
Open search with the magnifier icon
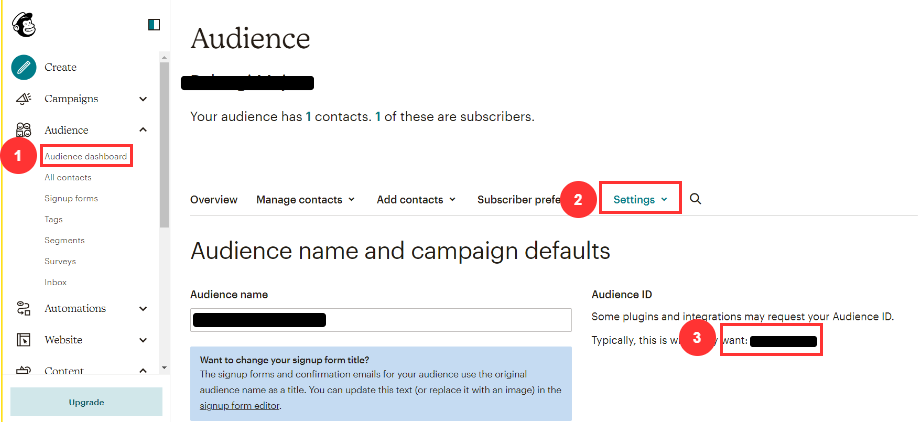pos(696,199)
